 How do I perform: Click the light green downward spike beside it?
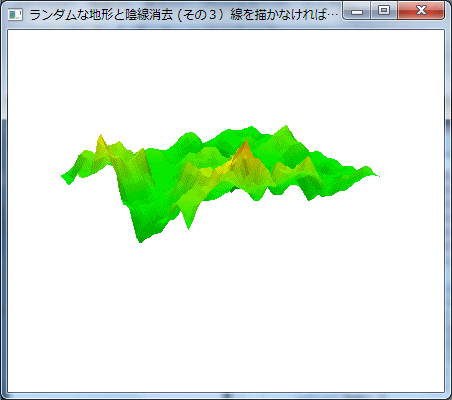pyautogui.click(x=188, y=222)
